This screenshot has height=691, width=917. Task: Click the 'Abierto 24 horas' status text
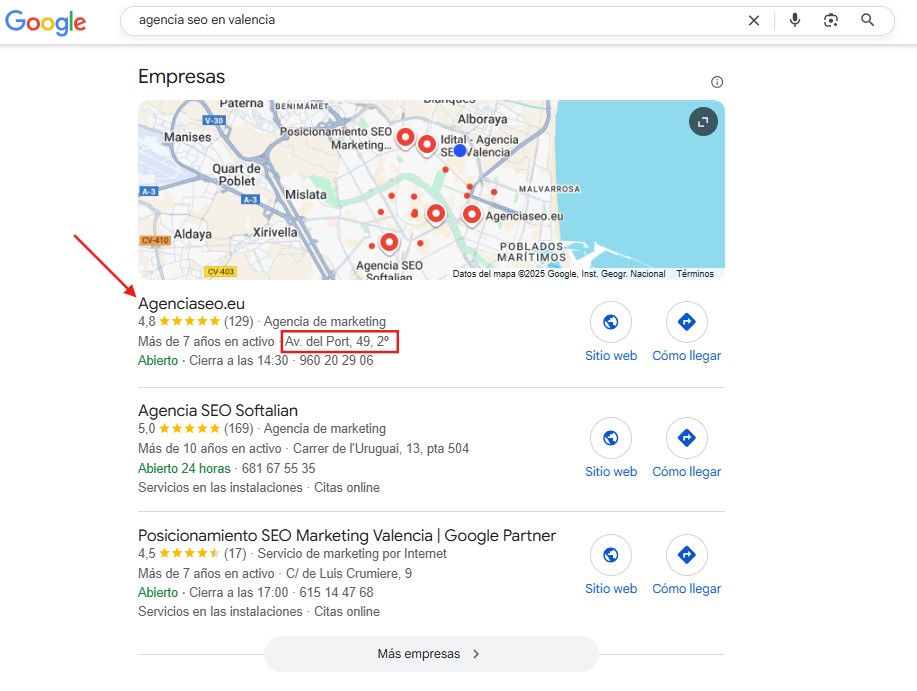pos(184,468)
